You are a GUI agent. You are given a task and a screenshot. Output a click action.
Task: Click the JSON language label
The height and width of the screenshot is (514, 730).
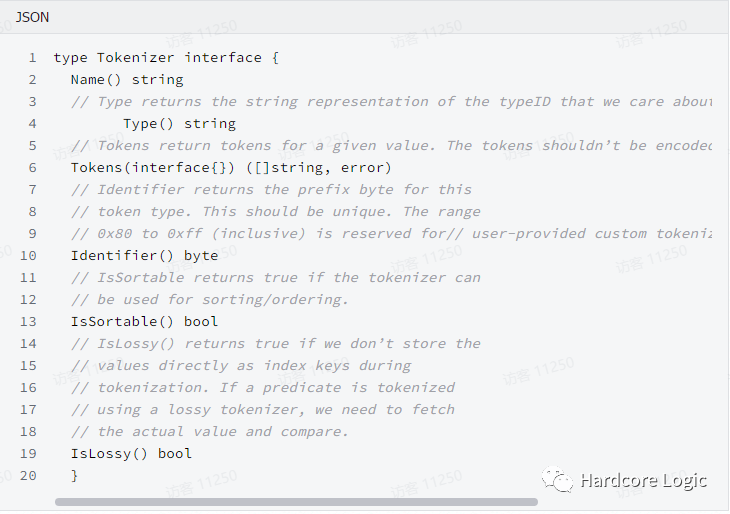click(32, 17)
